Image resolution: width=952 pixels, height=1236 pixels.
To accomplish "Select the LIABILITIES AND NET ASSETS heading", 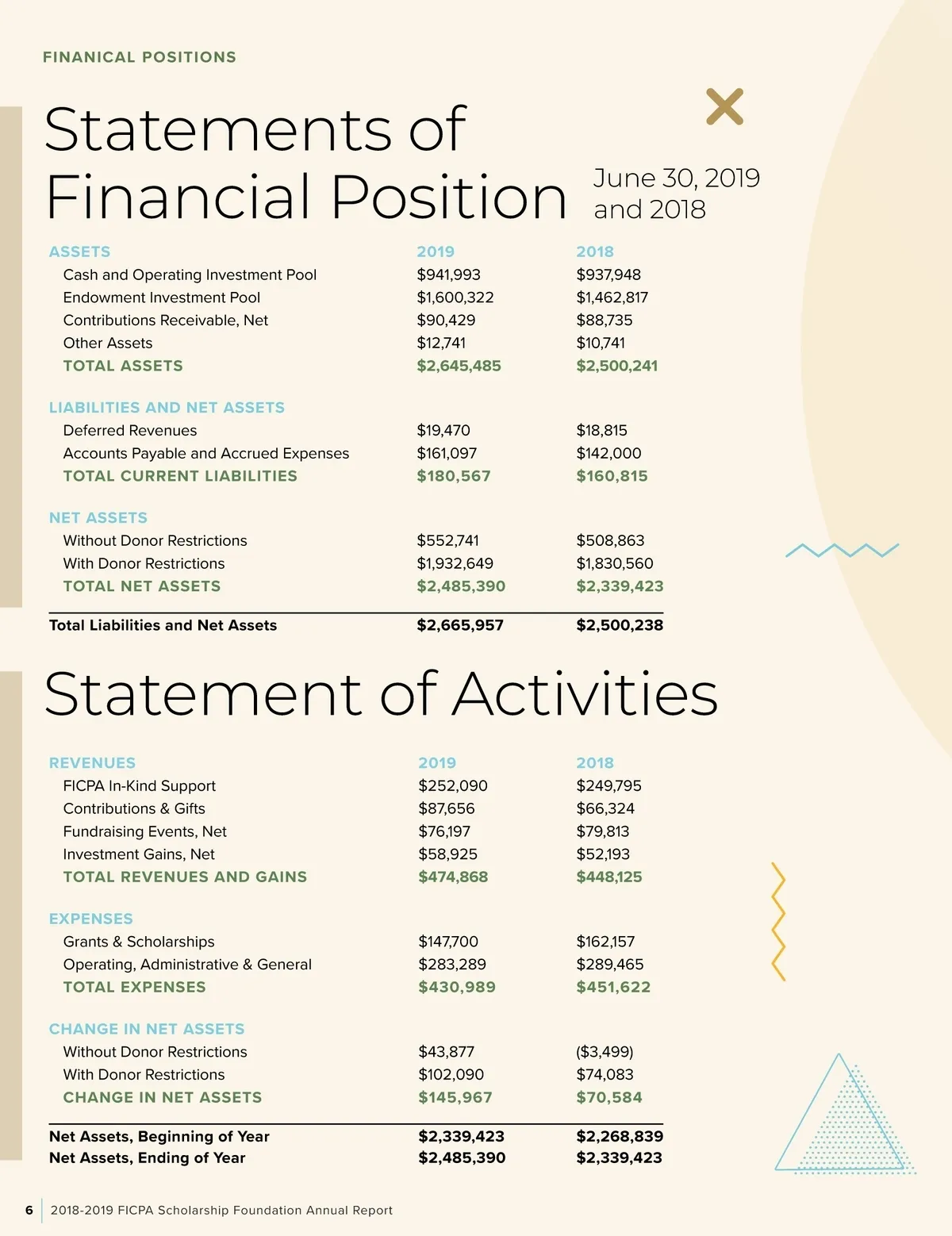I will (167, 408).
